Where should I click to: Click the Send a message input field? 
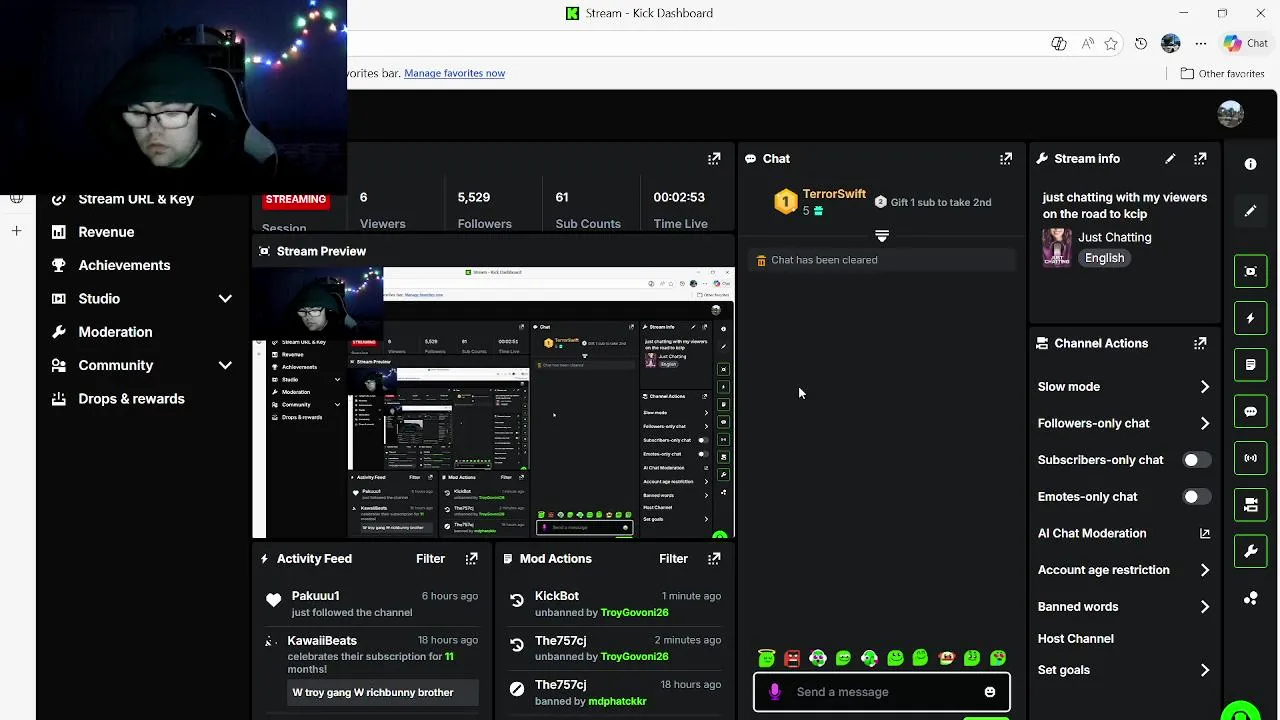(881, 692)
